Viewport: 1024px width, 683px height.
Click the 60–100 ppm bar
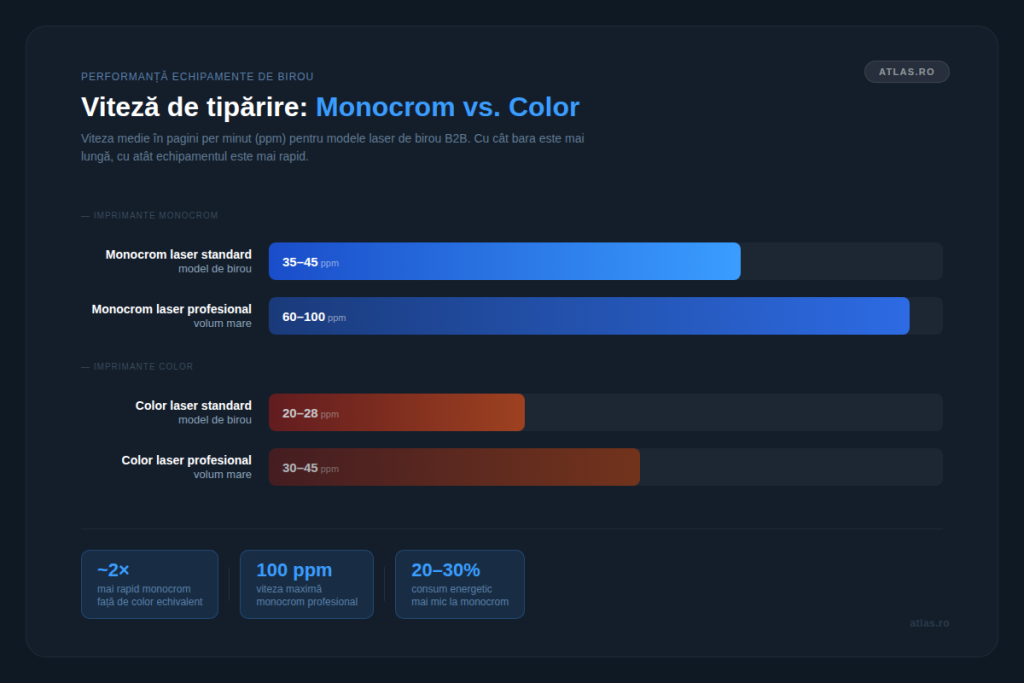589,316
